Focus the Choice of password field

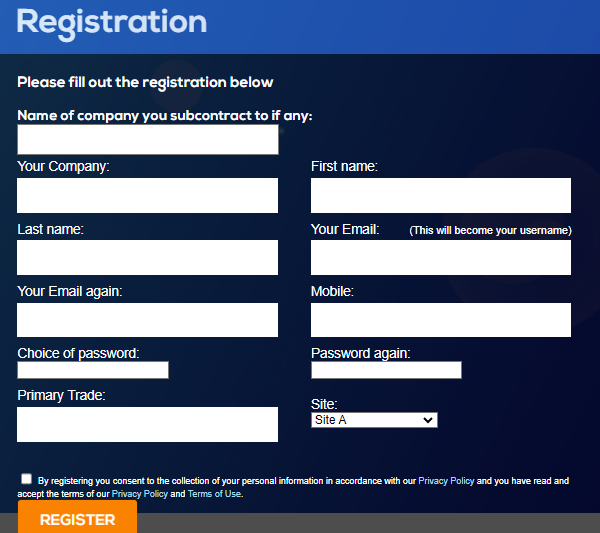tap(93, 370)
